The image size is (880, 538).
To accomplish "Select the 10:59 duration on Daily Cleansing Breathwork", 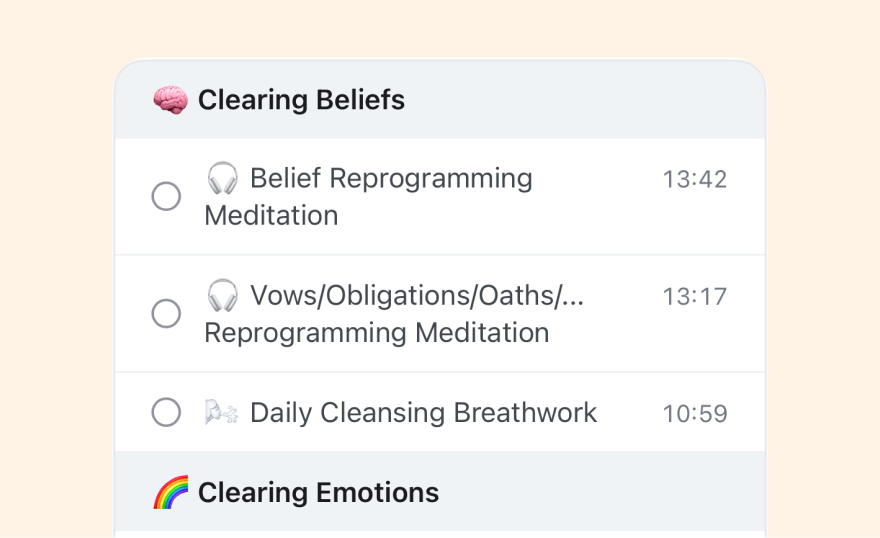I will (694, 414).
